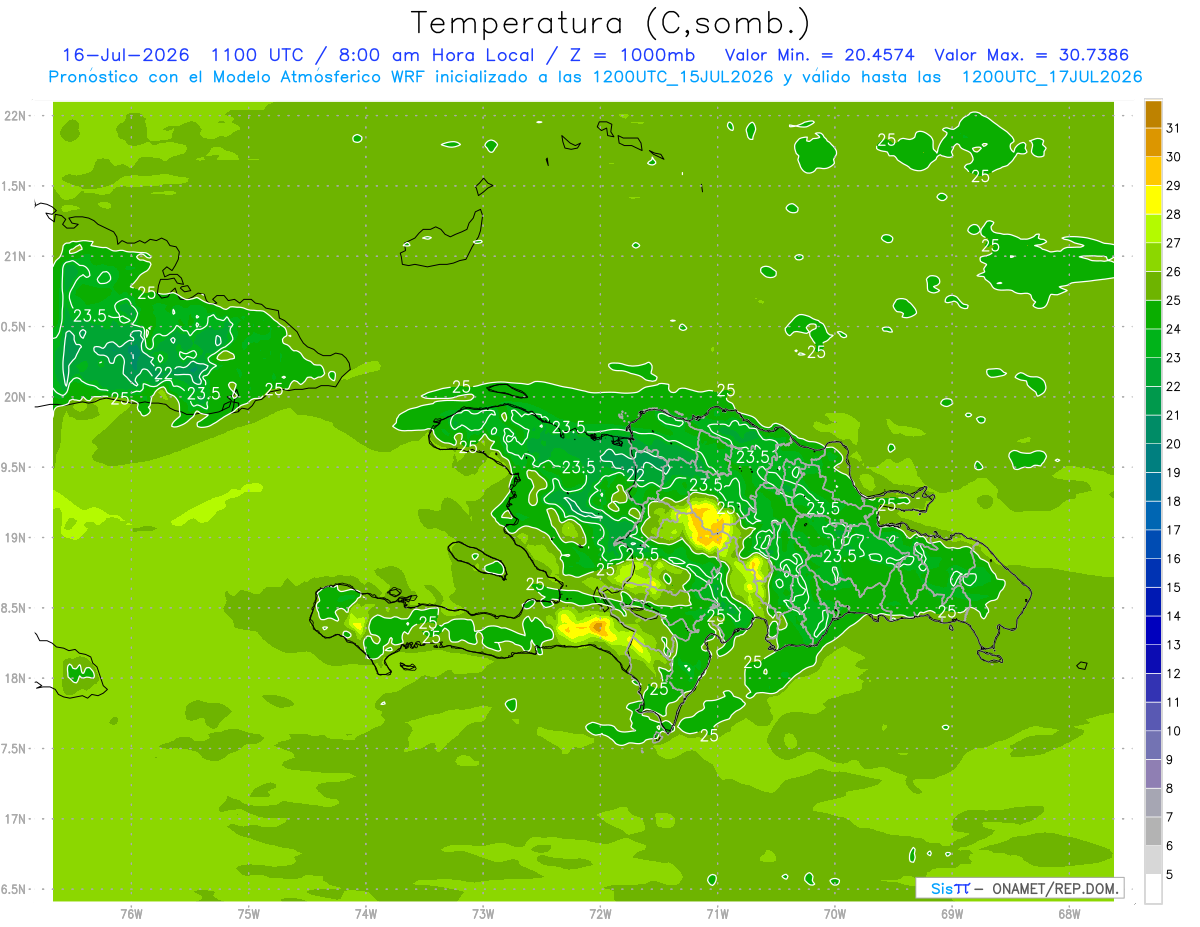
Task: Click legend scale value "5"
Action: click(x=1170, y=874)
